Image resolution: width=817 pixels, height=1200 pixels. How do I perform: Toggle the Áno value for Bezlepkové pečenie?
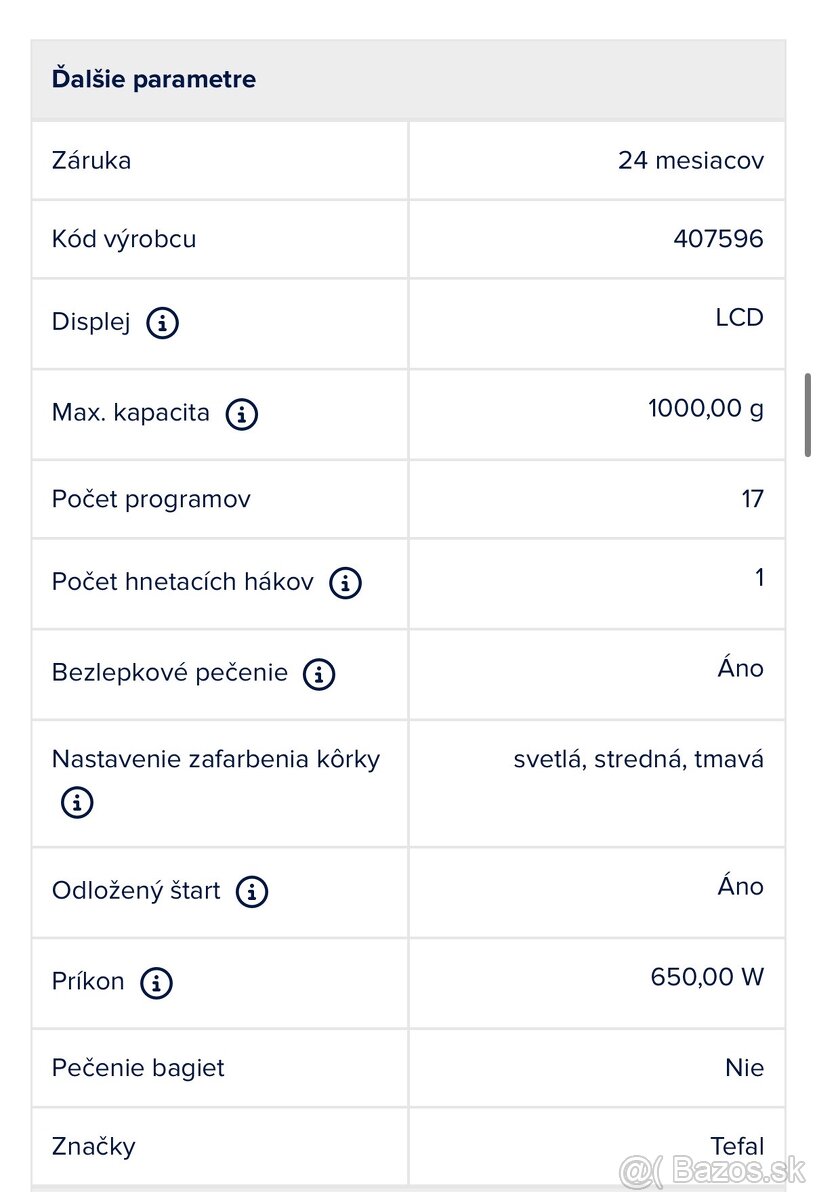point(740,668)
